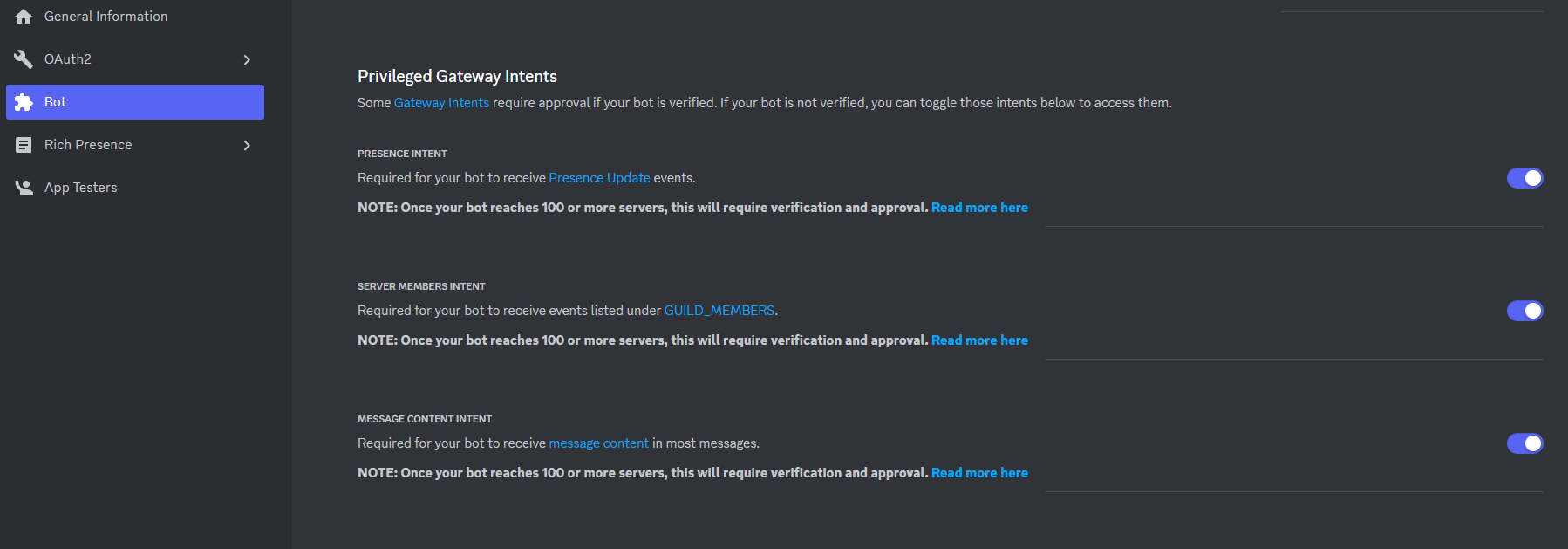The width and height of the screenshot is (1568, 549).
Task: Click the Presence Update hyperlink
Action: (x=599, y=177)
